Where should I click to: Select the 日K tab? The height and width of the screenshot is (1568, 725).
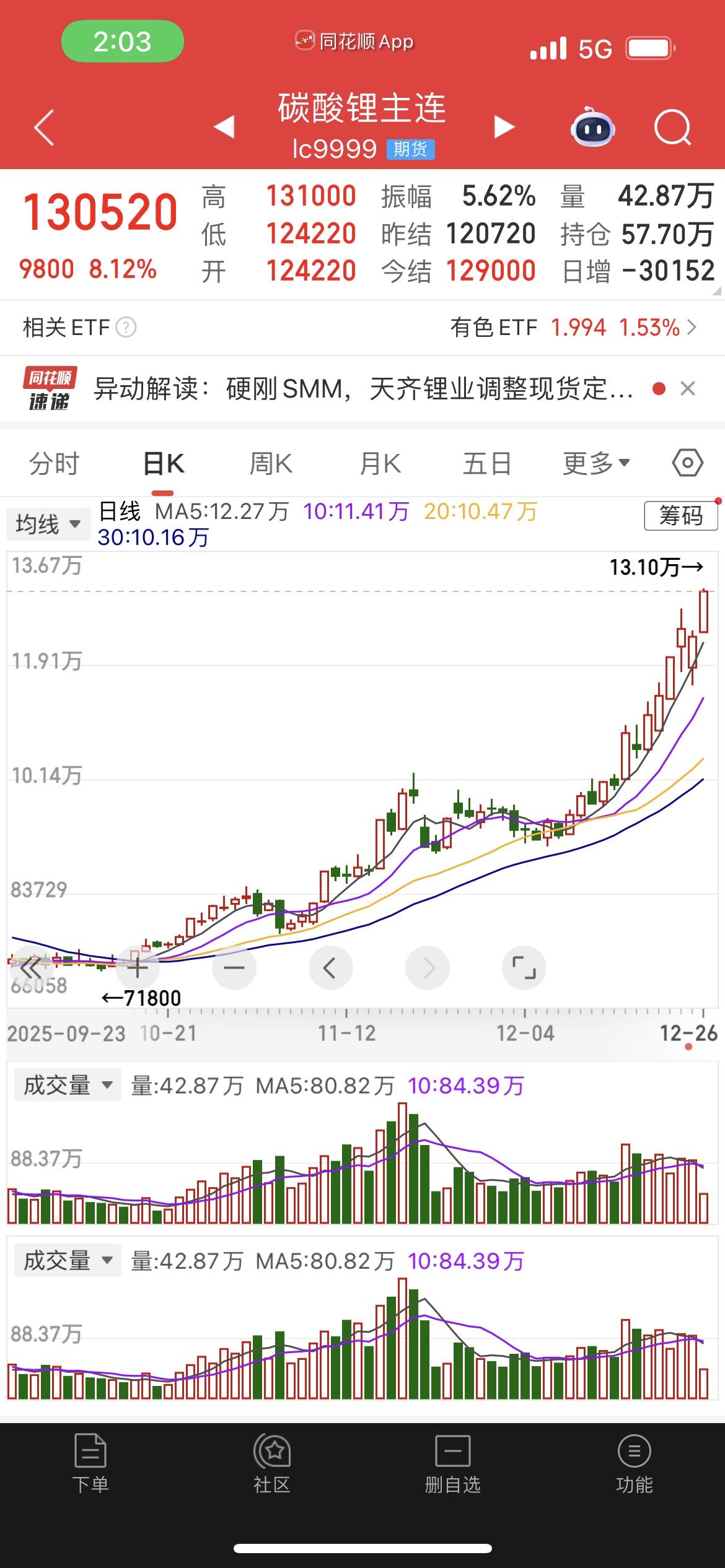(x=164, y=463)
